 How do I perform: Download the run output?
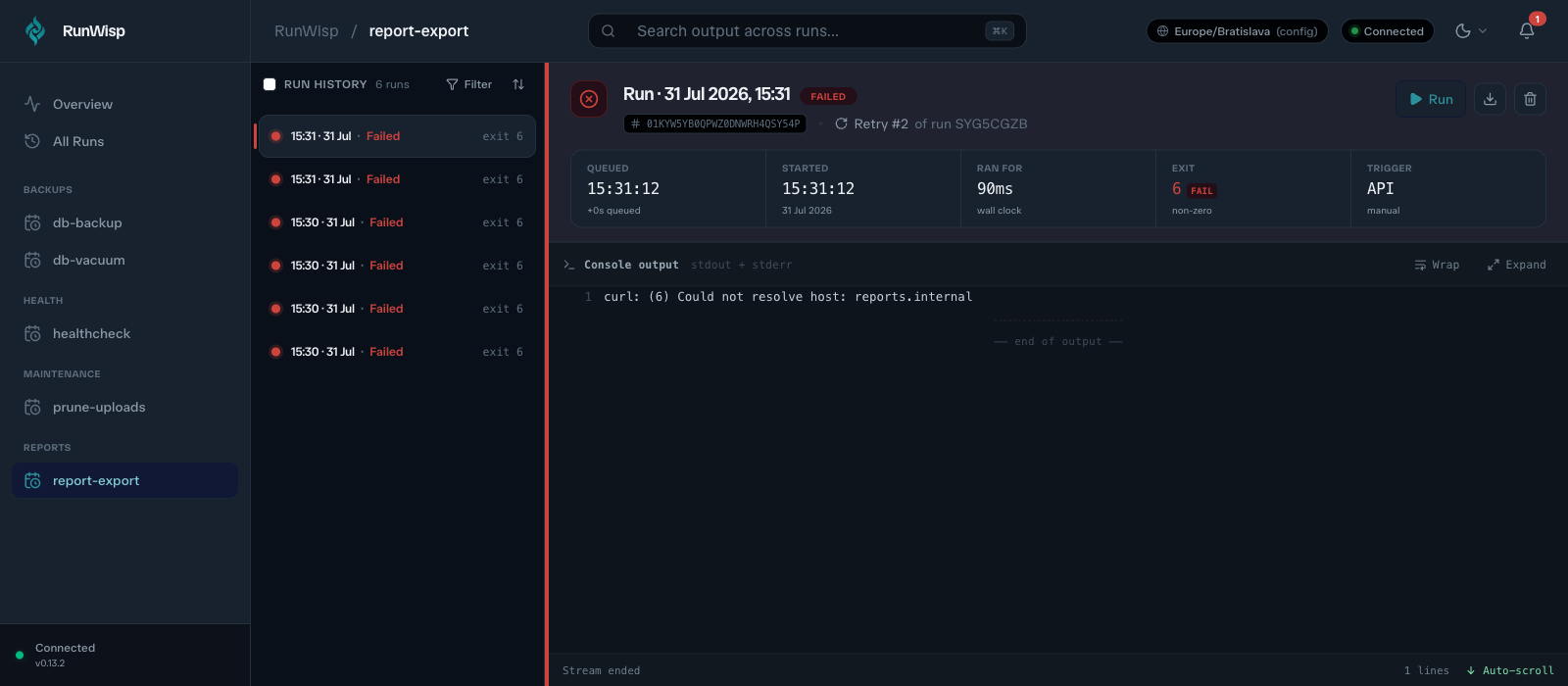[x=1490, y=99]
